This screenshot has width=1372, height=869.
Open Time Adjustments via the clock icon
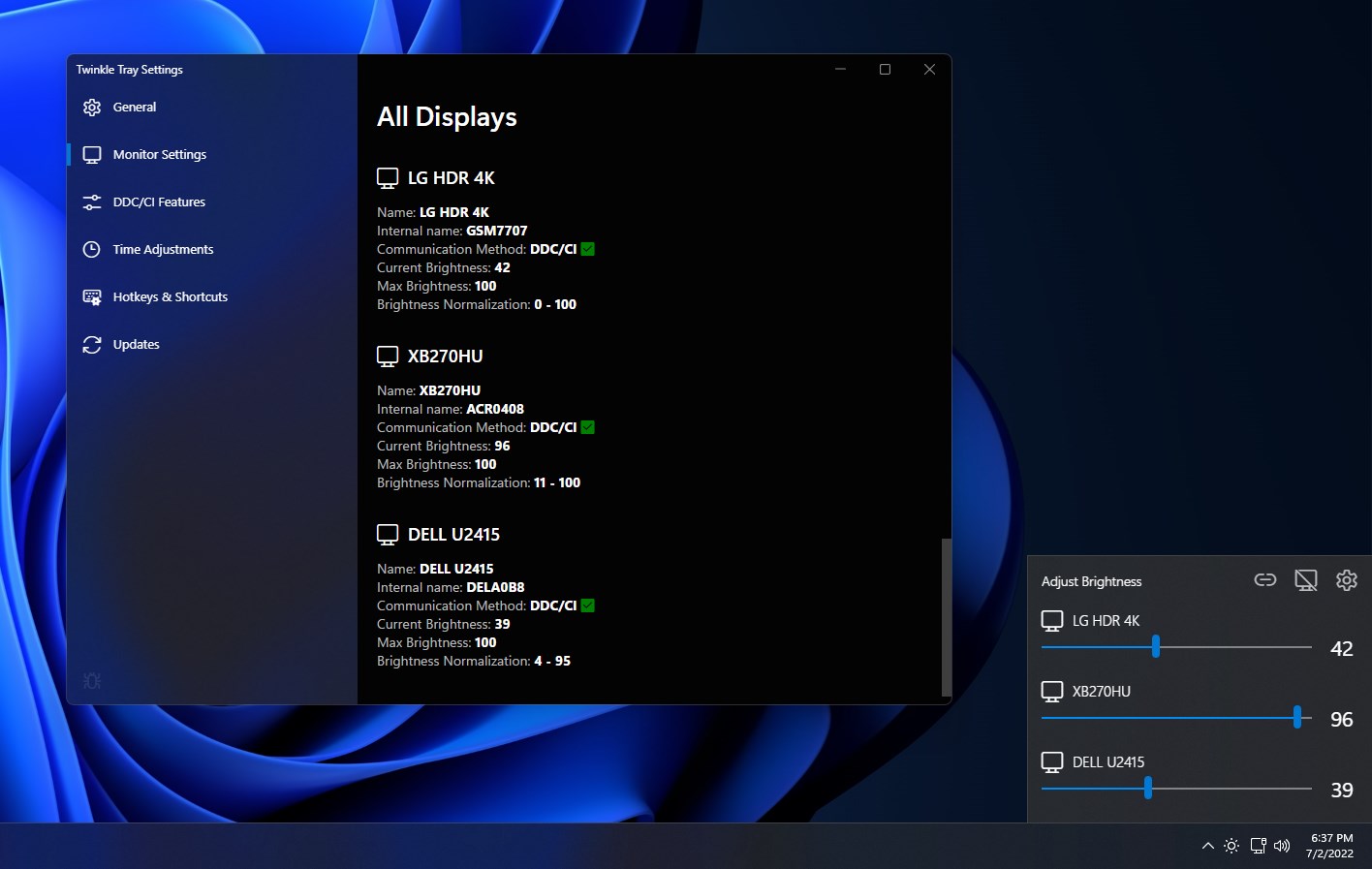(x=92, y=249)
